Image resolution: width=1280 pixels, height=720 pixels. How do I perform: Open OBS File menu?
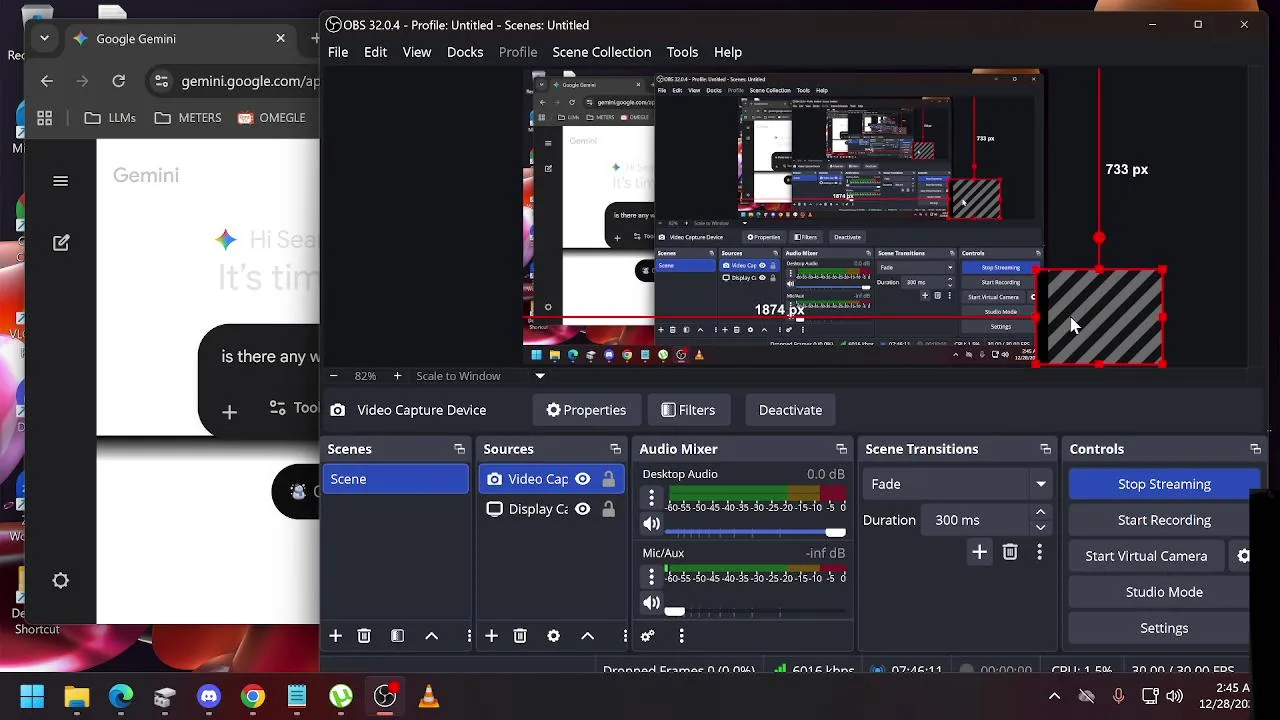(338, 52)
